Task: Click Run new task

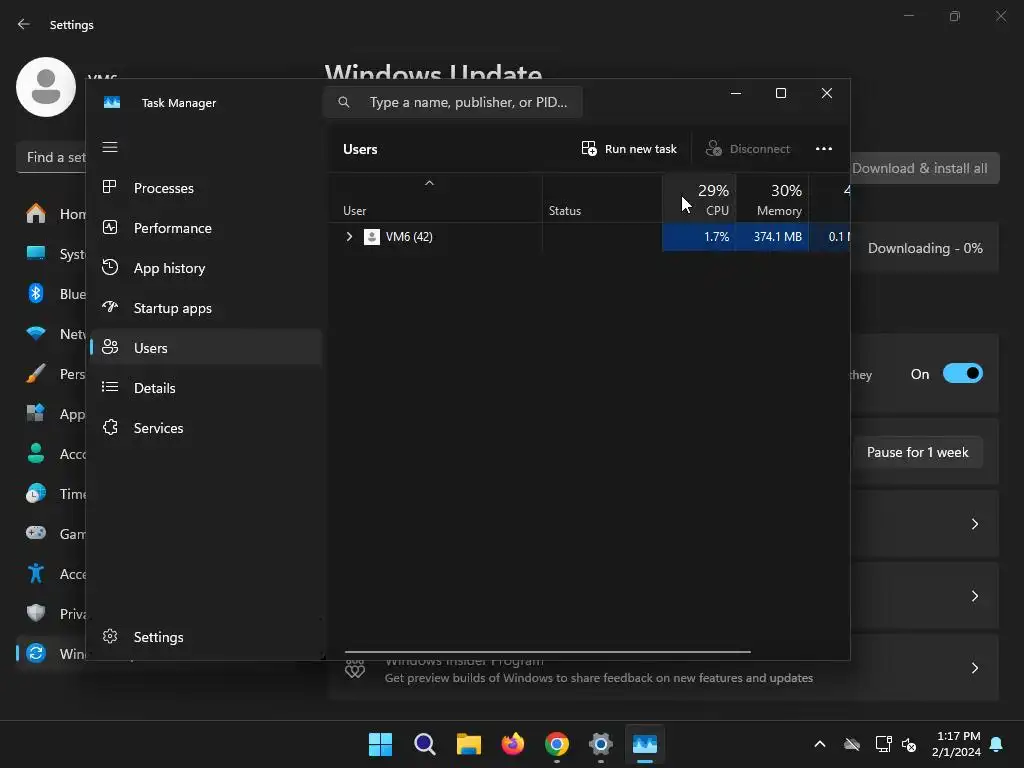Action: tap(629, 149)
